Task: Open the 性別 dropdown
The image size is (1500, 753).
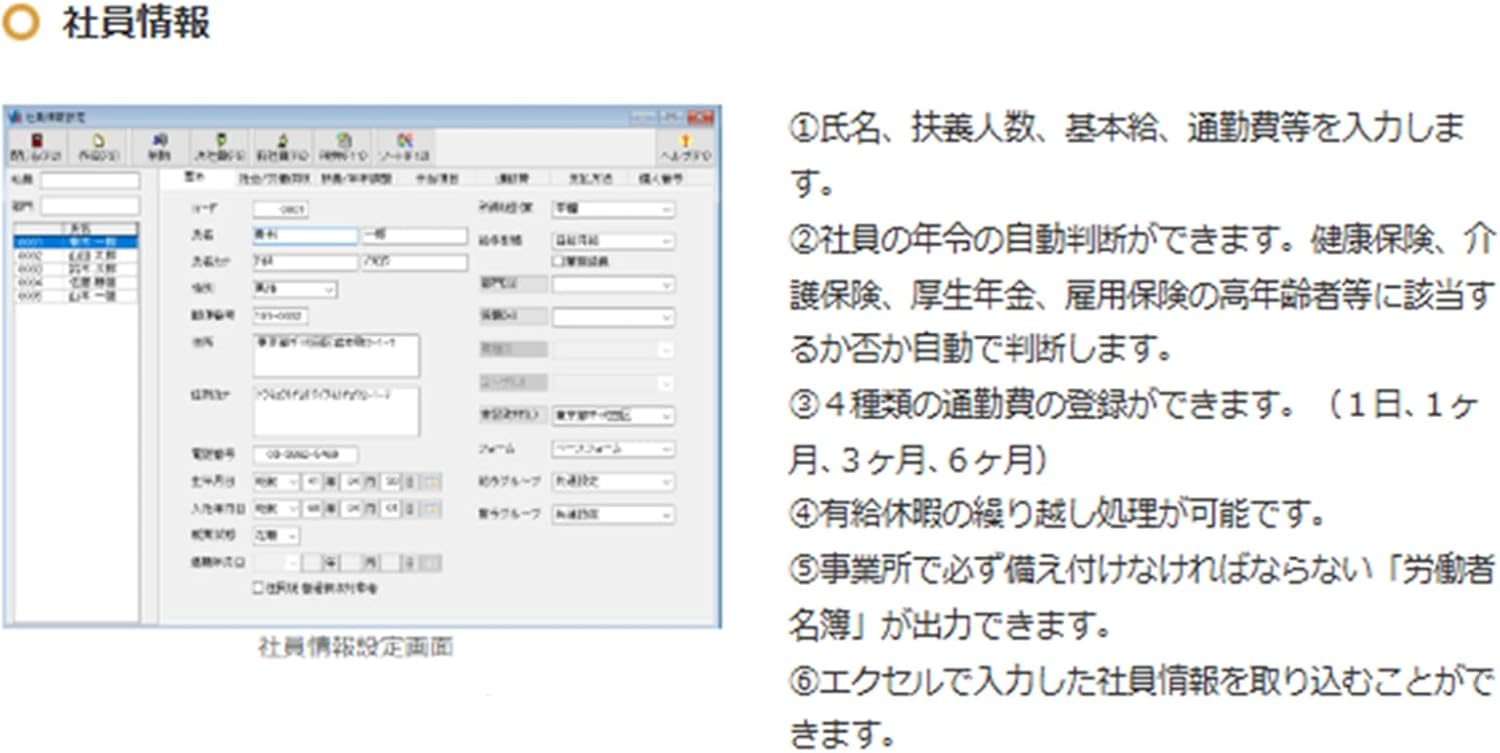Action: [x=295, y=289]
